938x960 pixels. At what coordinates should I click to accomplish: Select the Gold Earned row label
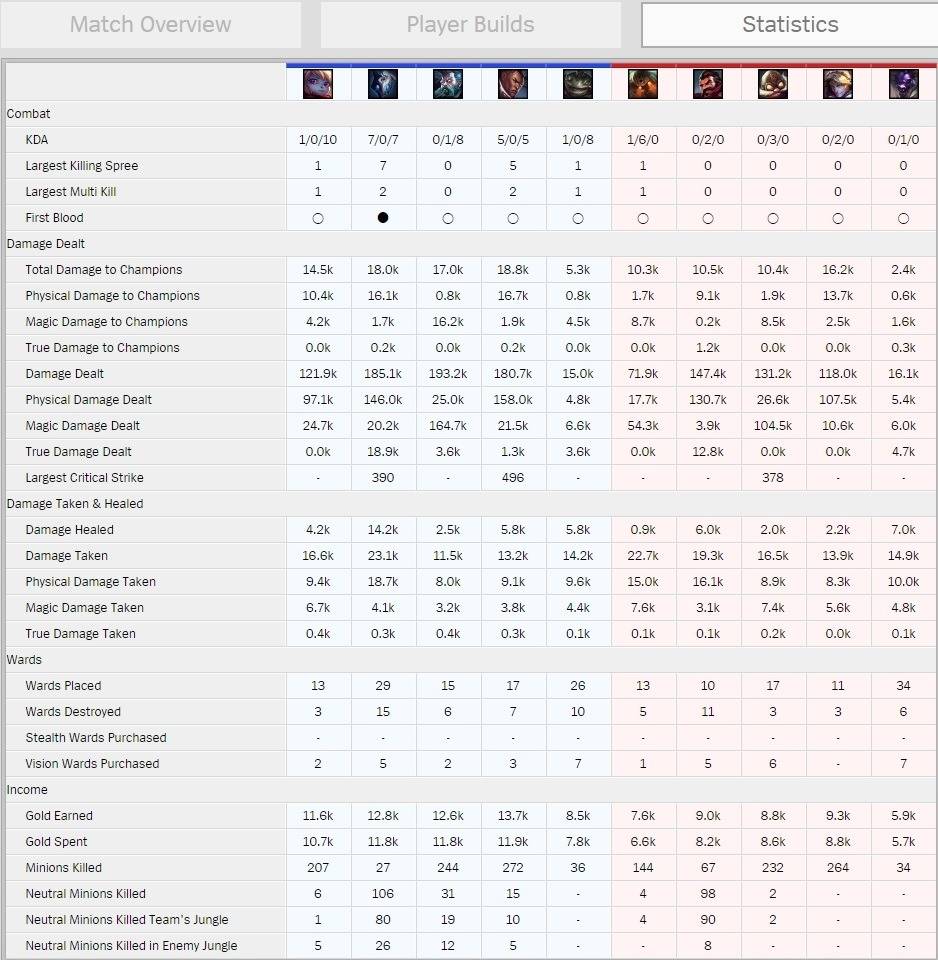coord(56,815)
